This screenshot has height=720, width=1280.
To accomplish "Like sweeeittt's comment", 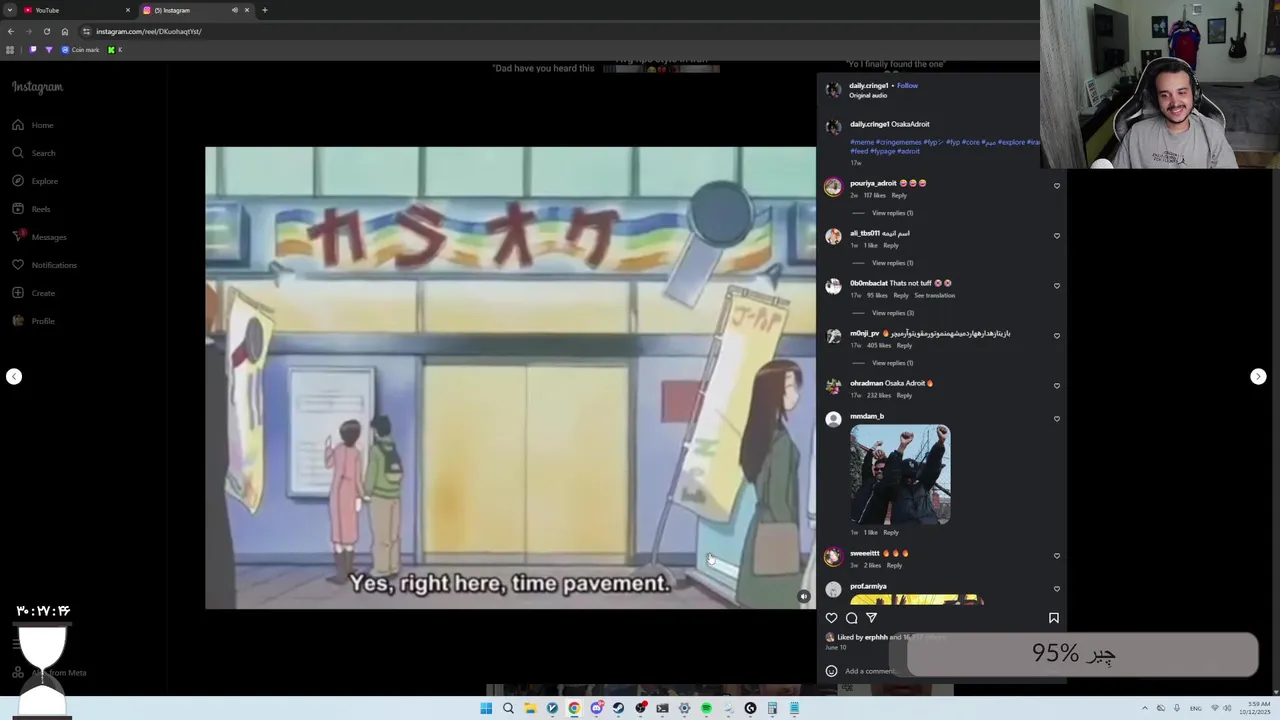I will (x=1056, y=556).
